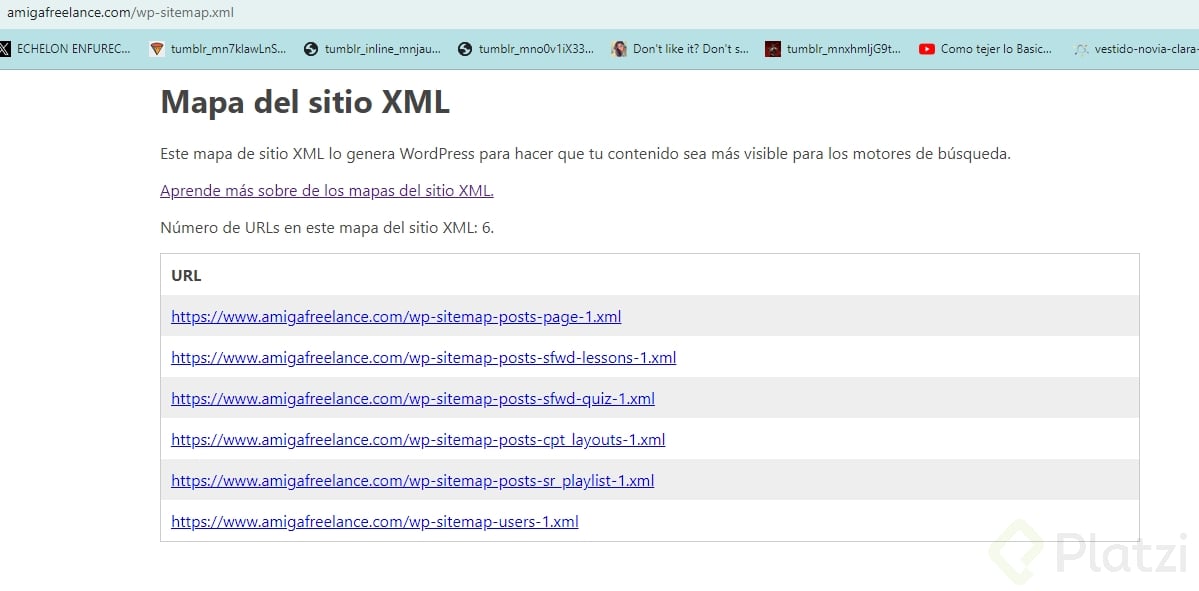Open the YouTube "Como tejer lo Basic" bookmark
The height and width of the screenshot is (591, 1199).
[x=987, y=49]
